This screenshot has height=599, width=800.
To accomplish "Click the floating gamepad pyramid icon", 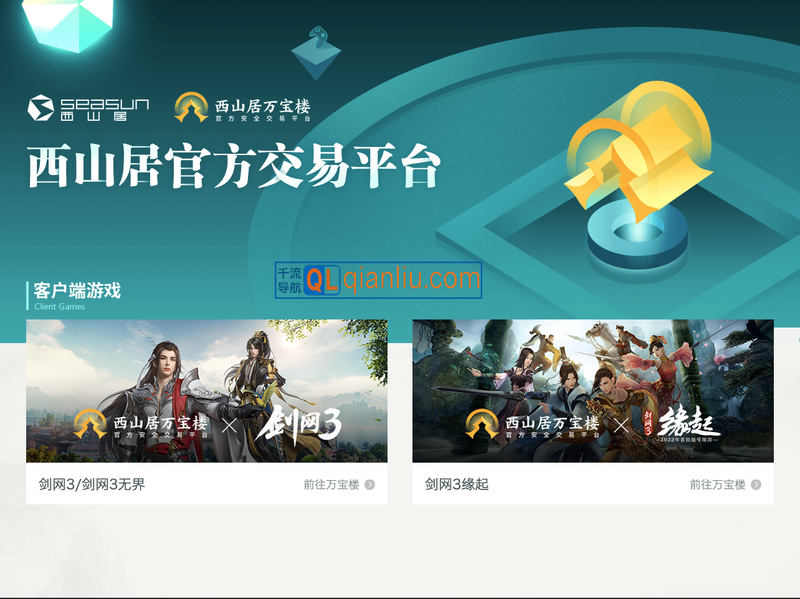I will pyautogui.click(x=316, y=53).
